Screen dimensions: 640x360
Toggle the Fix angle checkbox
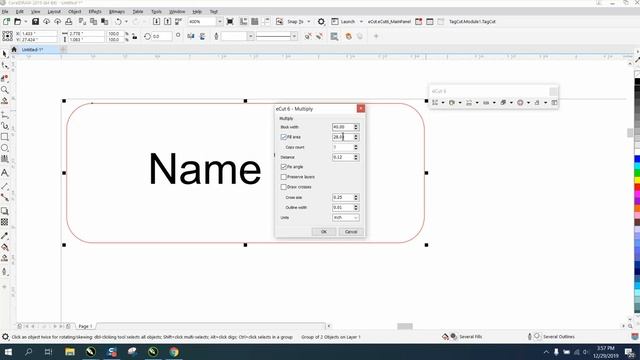click(x=284, y=167)
